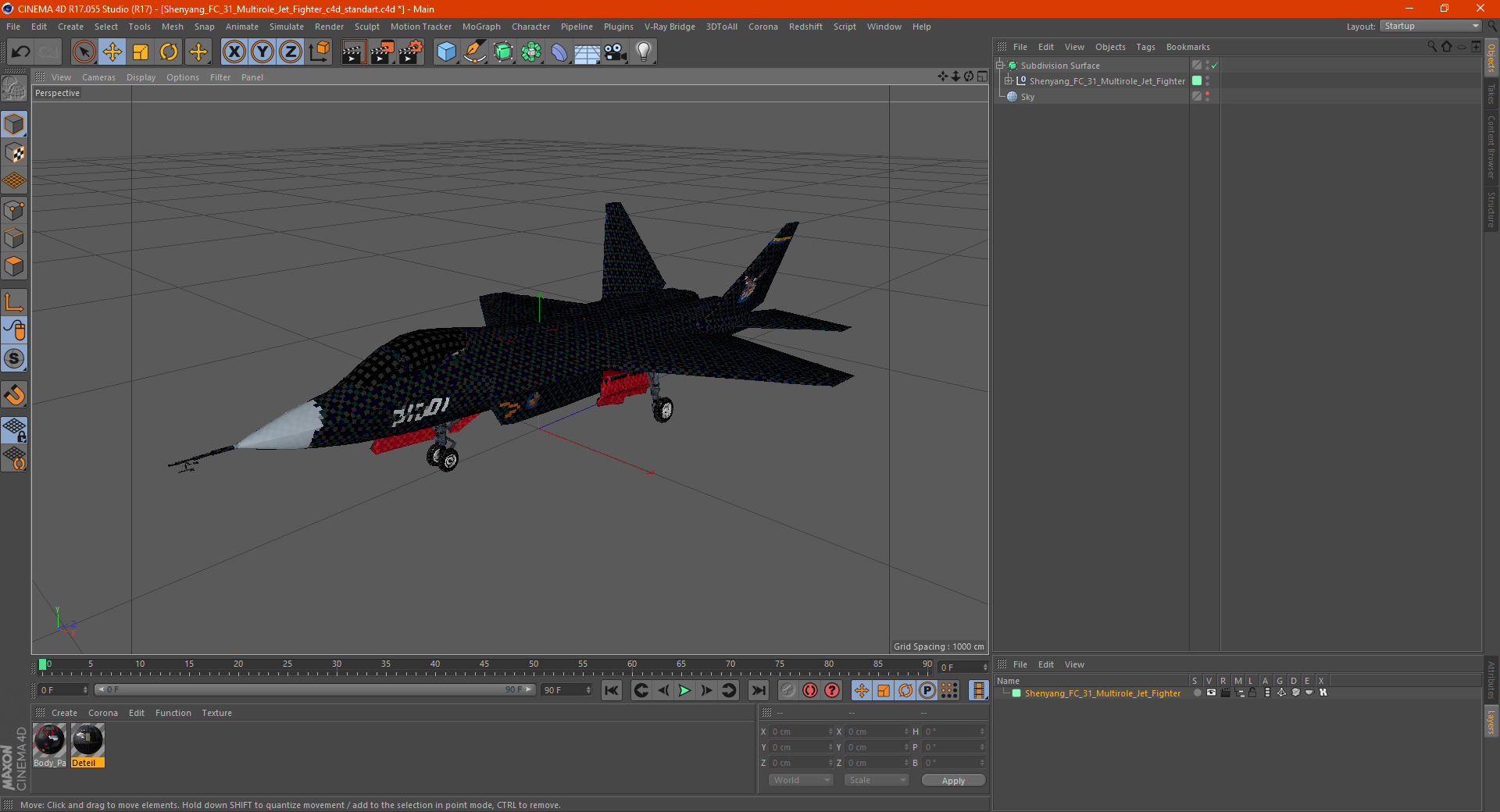Open viewport Cameras menu
The image size is (1500, 812).
(98, 77)
